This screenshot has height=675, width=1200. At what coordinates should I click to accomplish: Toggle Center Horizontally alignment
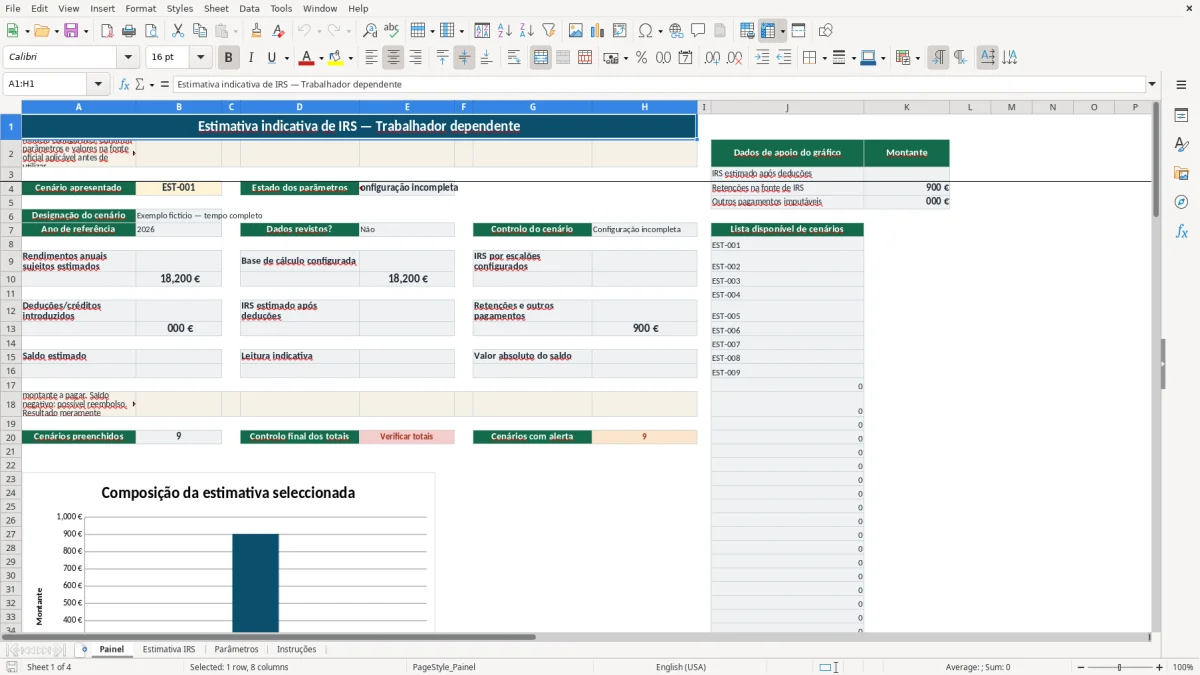point(394,58)
